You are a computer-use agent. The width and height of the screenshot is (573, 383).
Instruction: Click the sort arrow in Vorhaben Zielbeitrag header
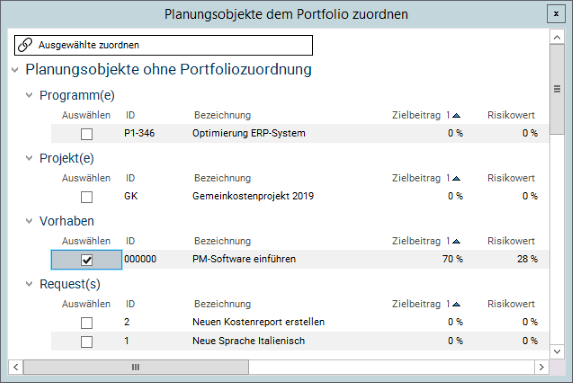(456, 242)
